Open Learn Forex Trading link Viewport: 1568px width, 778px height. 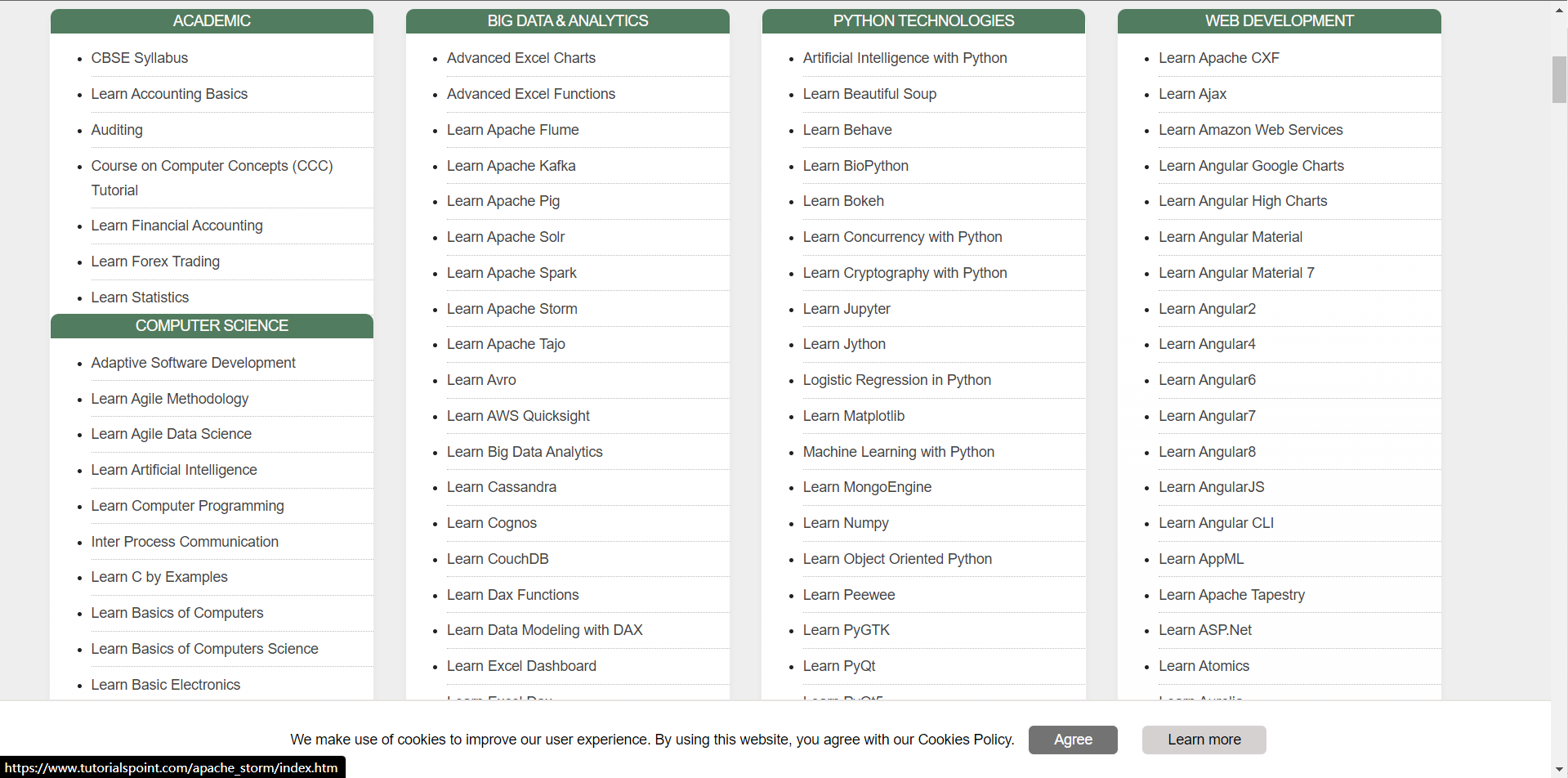(x=155, y=262)
